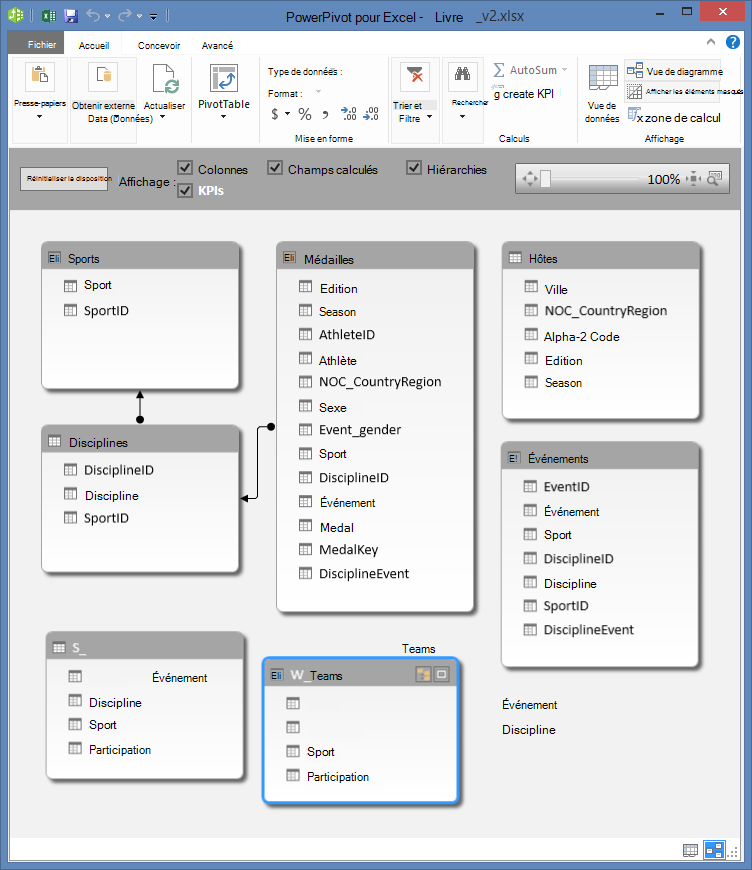Click the drag-to-pan arrows icon
The image size is (752, 870).
pyautogui.click(x=530, y=179)
